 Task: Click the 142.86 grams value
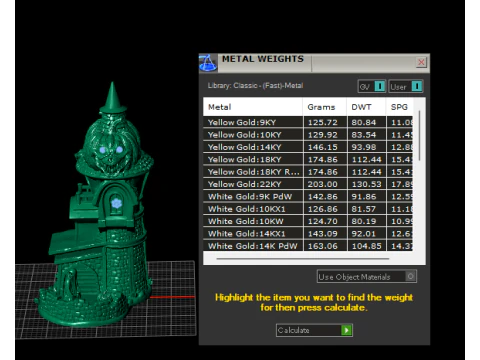click(323, 196)
